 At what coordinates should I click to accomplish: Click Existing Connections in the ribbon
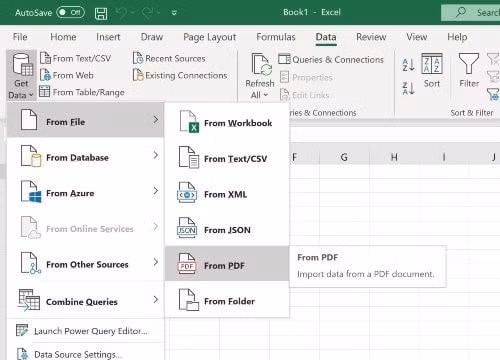tap(180, 75)
